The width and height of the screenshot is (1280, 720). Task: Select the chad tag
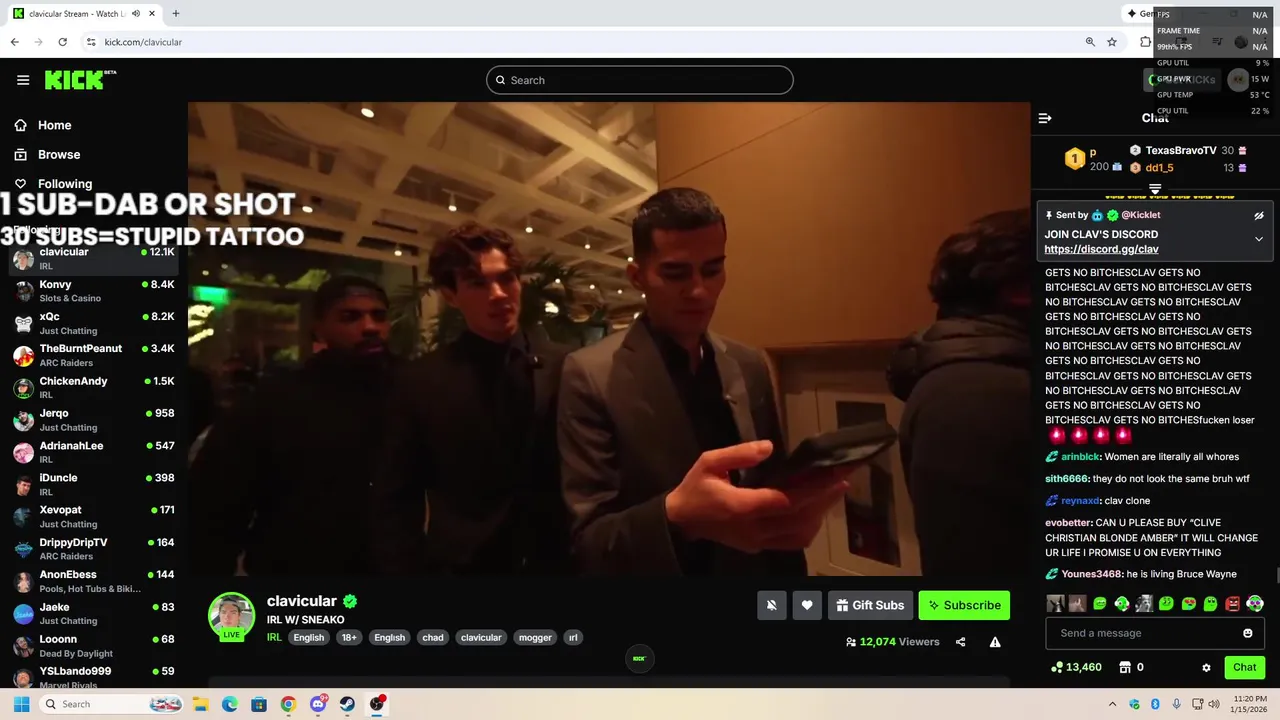coord(433,637)
